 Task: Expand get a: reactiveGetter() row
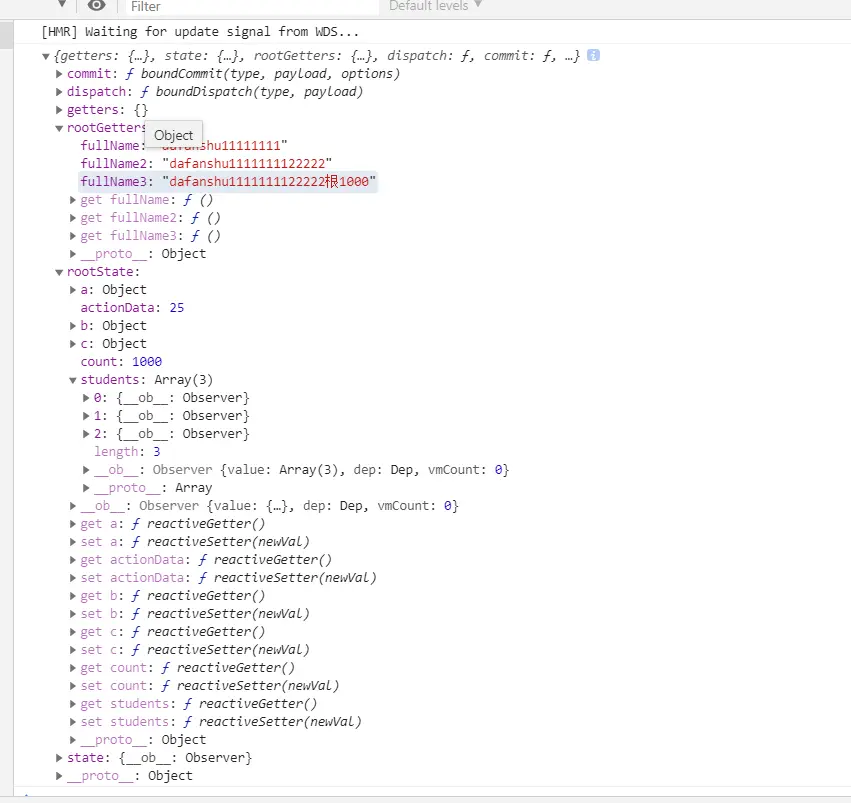tap(73, 524)
